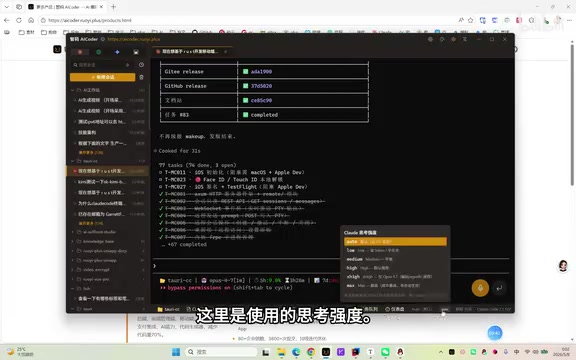
Task: Collapse the tauri folder at the bottom of the sidebar
Action: coord(72,309)
